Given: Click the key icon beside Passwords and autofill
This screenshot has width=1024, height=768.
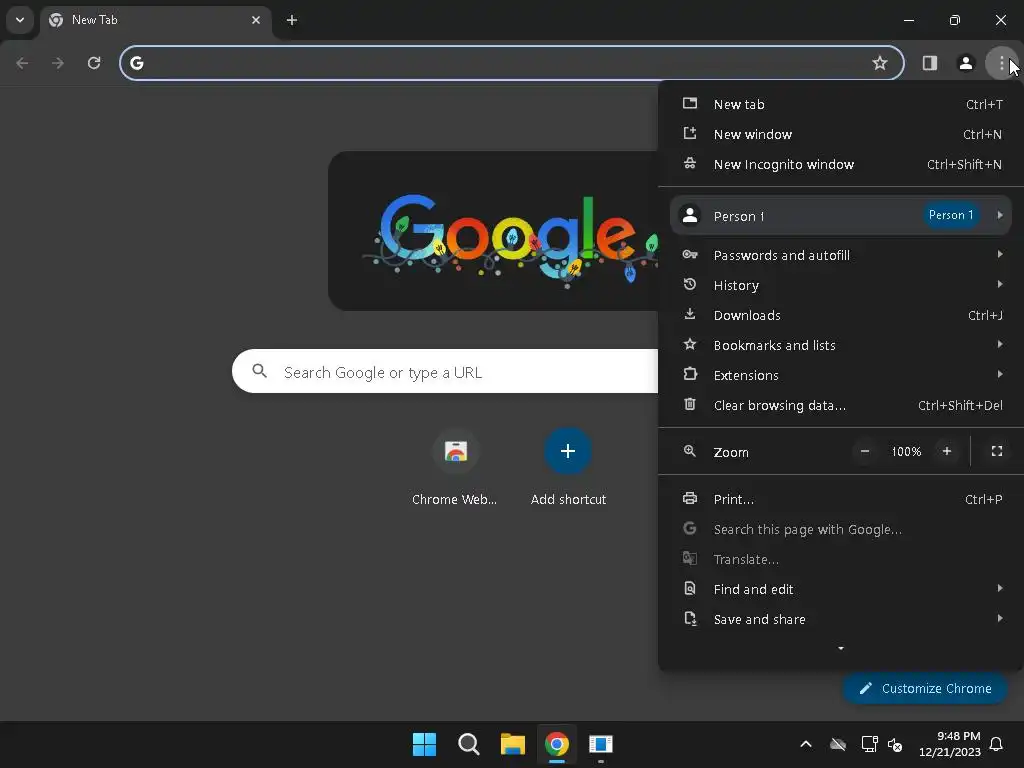Looking at the screenshot, I should (690, 255).
